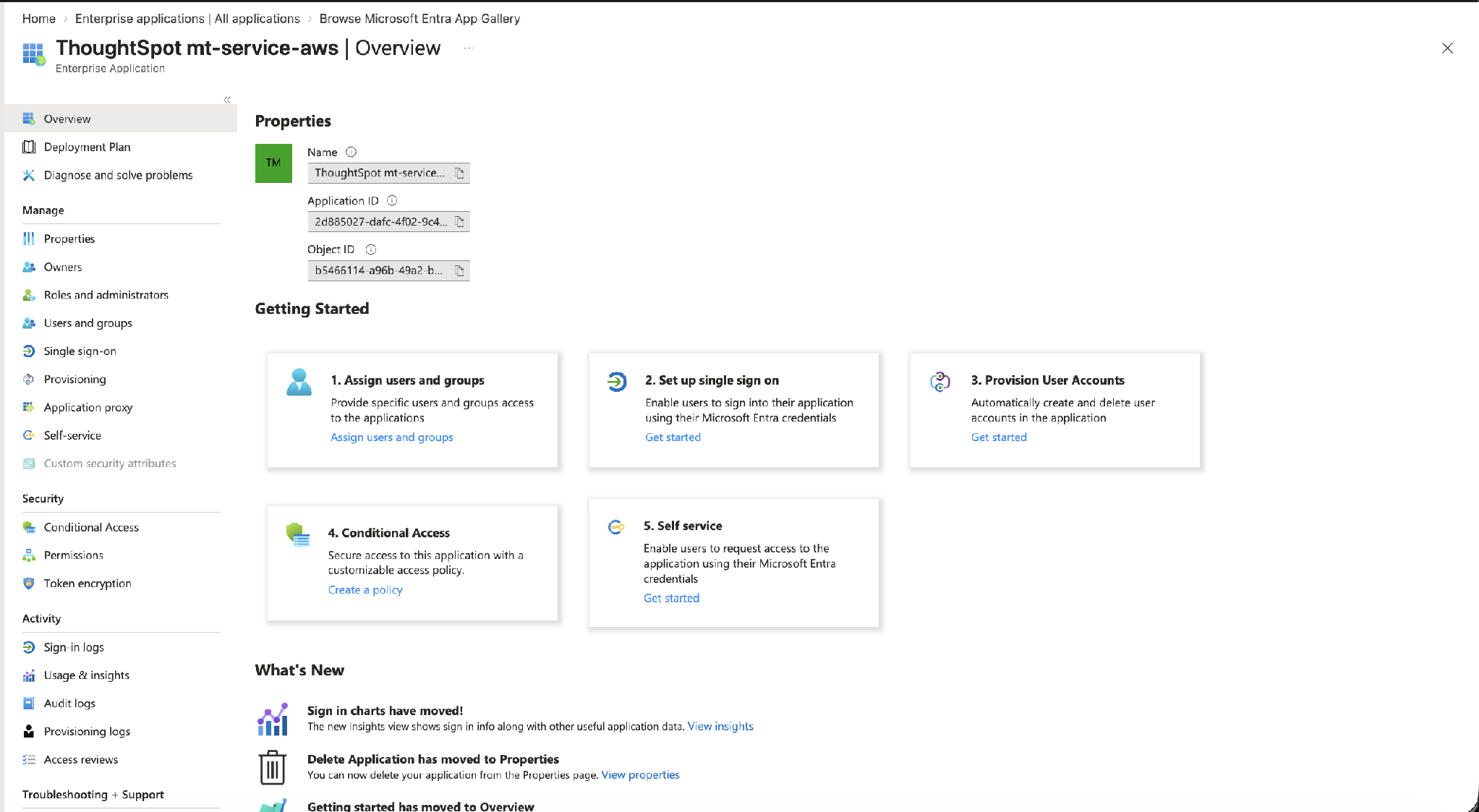Click the Create a policy link
1479x812 pixels.
[365, 590]
